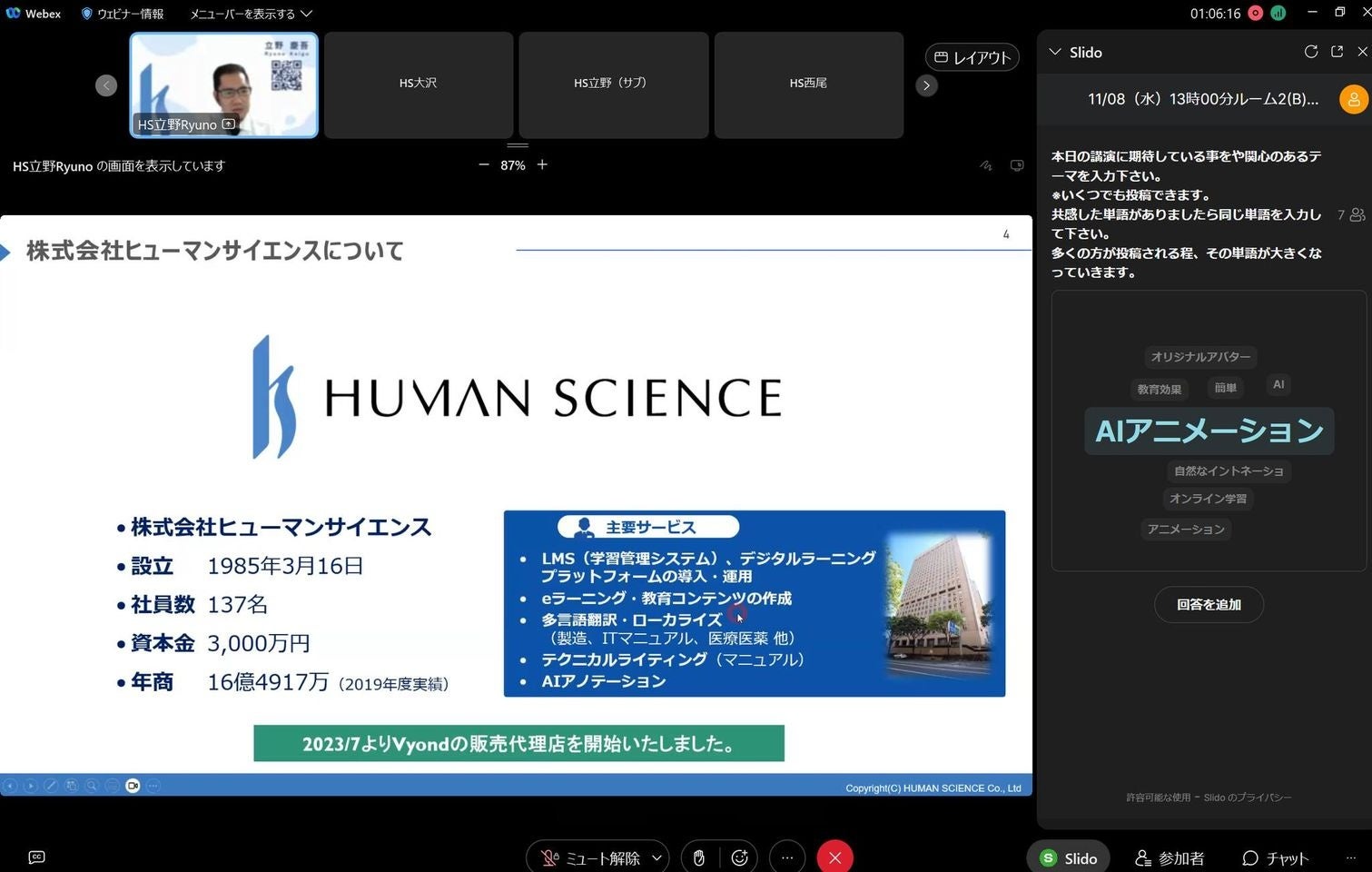
Task: Open more options in slide toolbar
Action: pyautogui.click(x=153, y=786)
